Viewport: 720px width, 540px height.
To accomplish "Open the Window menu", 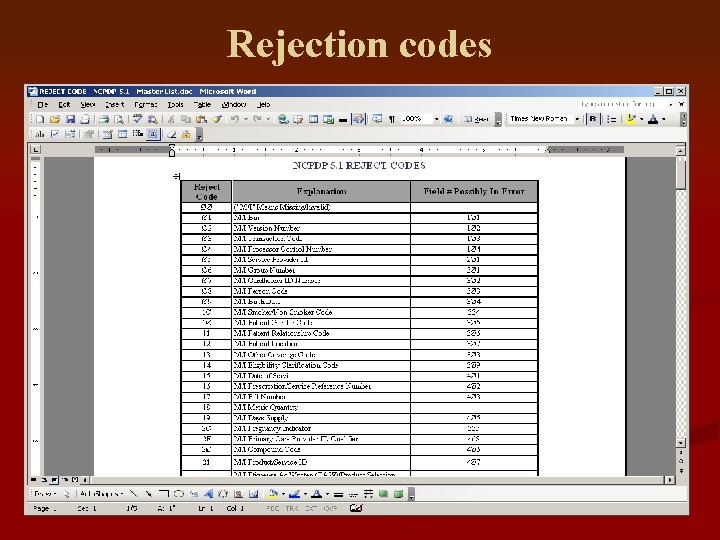I will click(234, 105).
